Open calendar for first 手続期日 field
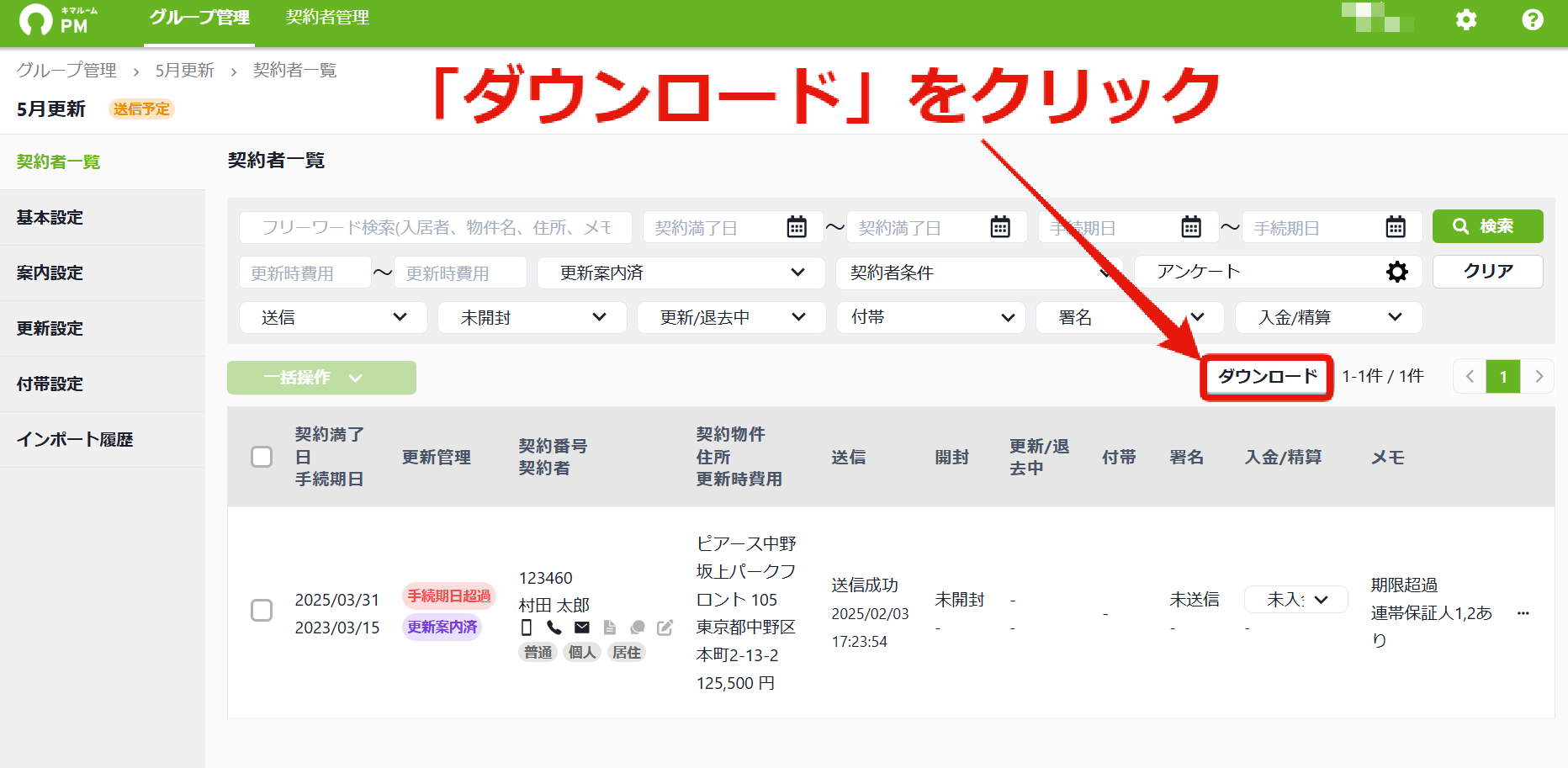The image size is (1568, 768). pyautogui.click(x=1191, y=227)
